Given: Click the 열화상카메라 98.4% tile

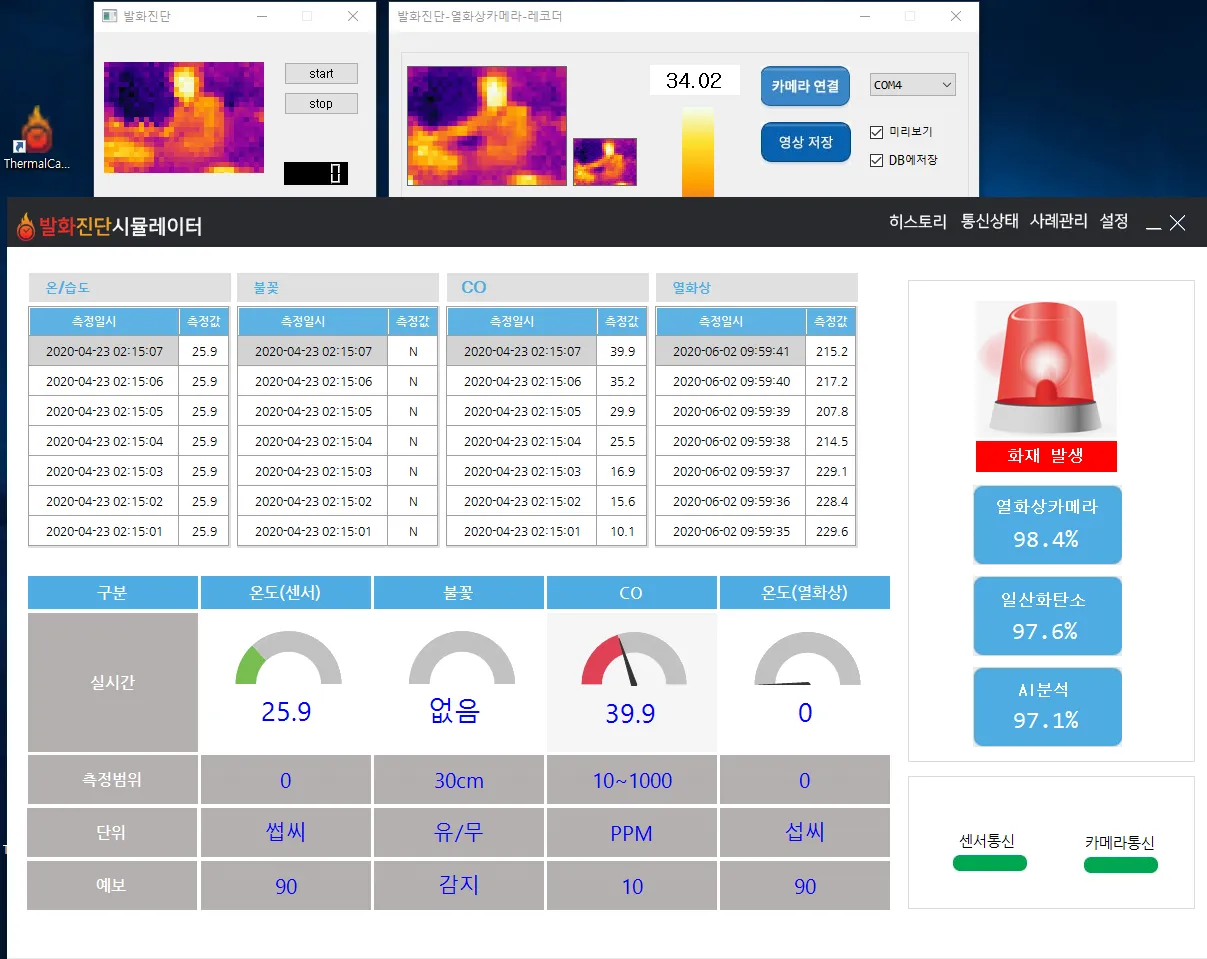Looking at the screenshot, I should coord(1048,525).
